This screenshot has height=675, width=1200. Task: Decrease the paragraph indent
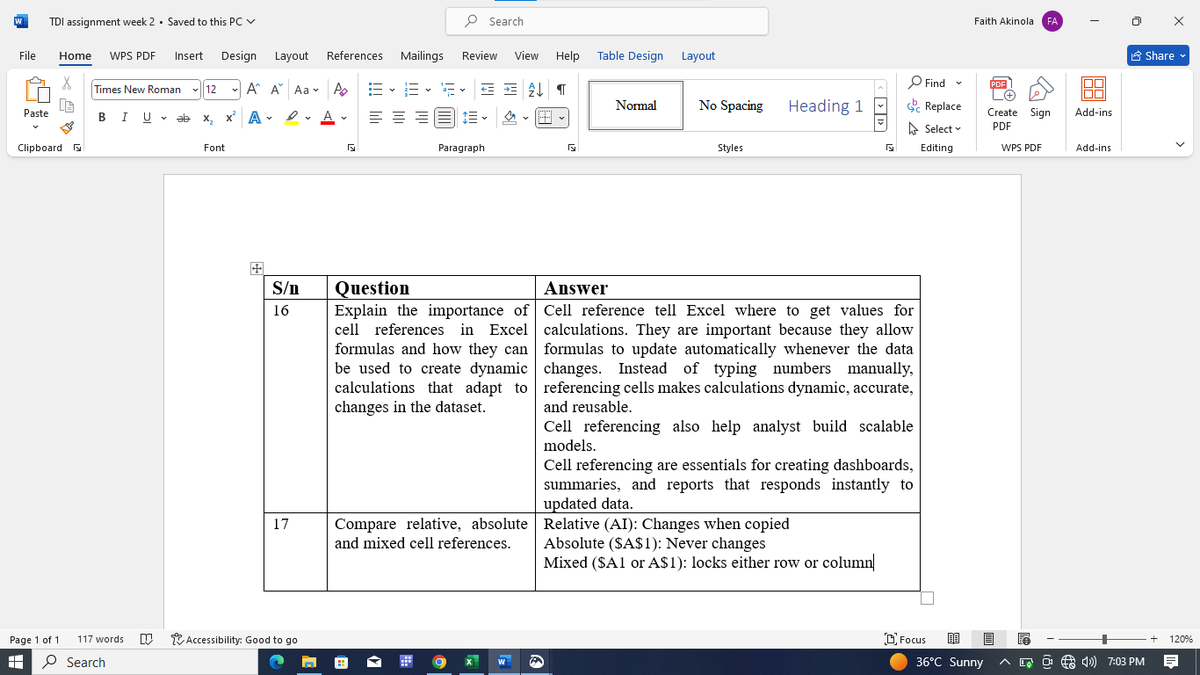point(487,89)
